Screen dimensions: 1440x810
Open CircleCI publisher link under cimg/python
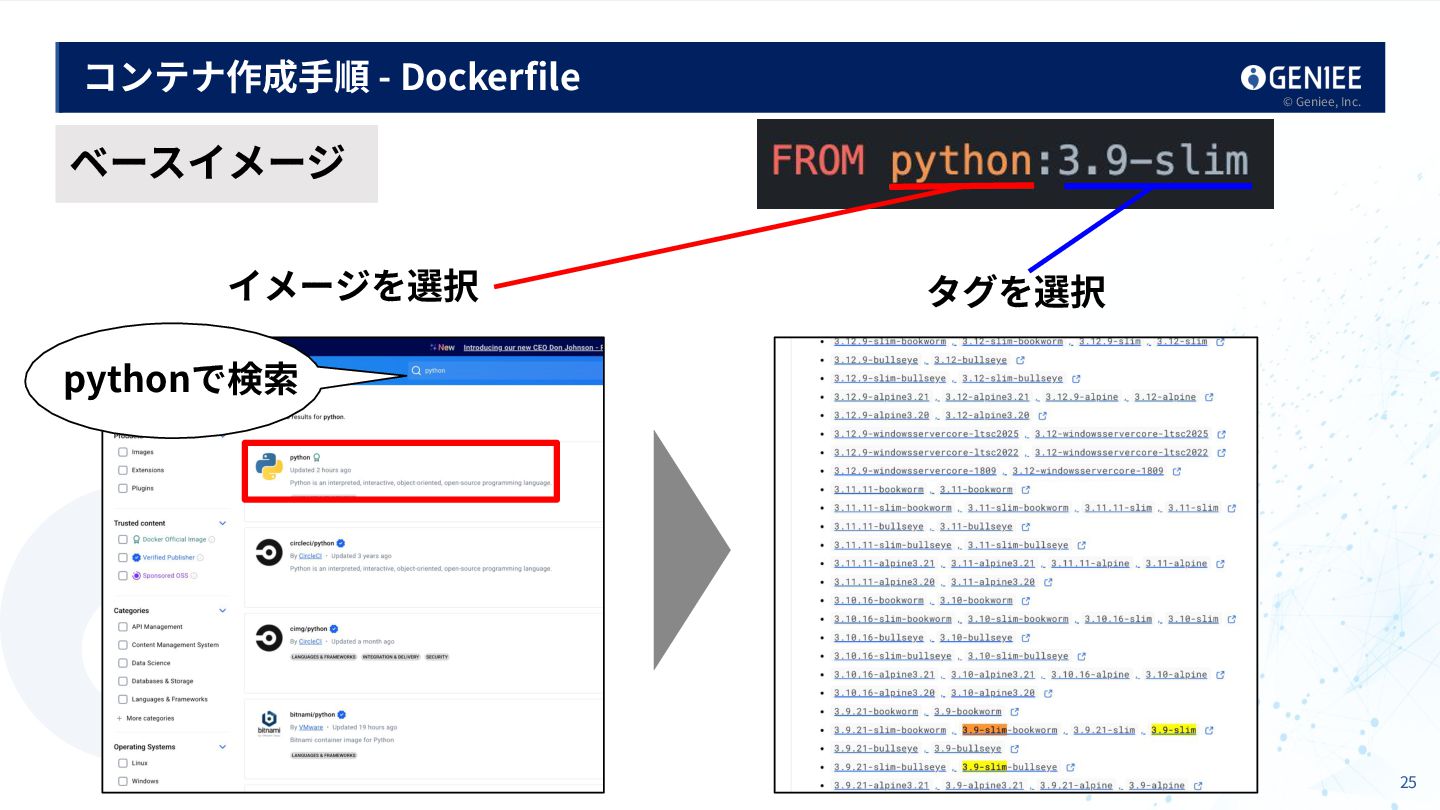[x=310, y=641]
